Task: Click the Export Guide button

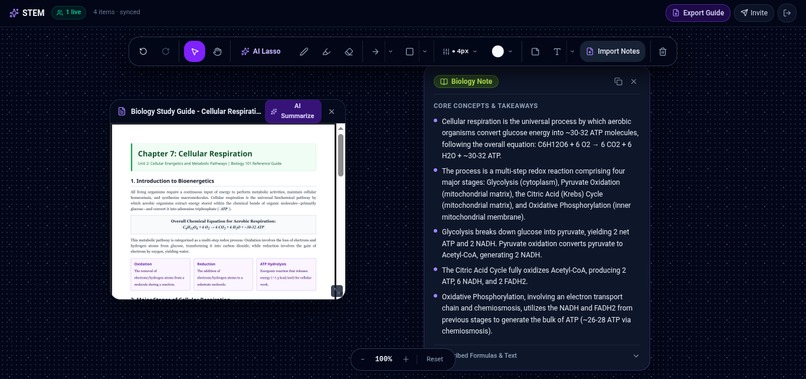Action: click(x=698, y=13)
